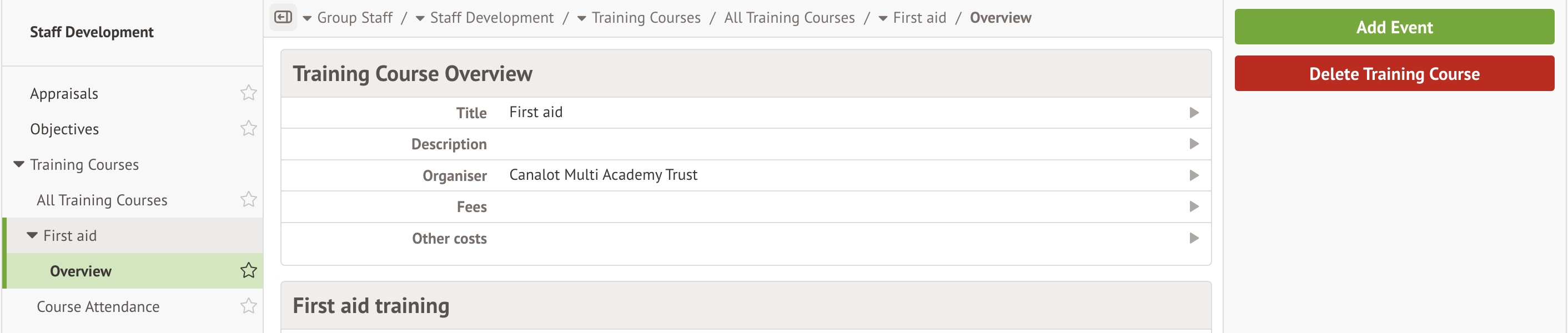Click the Overview favourite star icon

click(x=248, y=271)
